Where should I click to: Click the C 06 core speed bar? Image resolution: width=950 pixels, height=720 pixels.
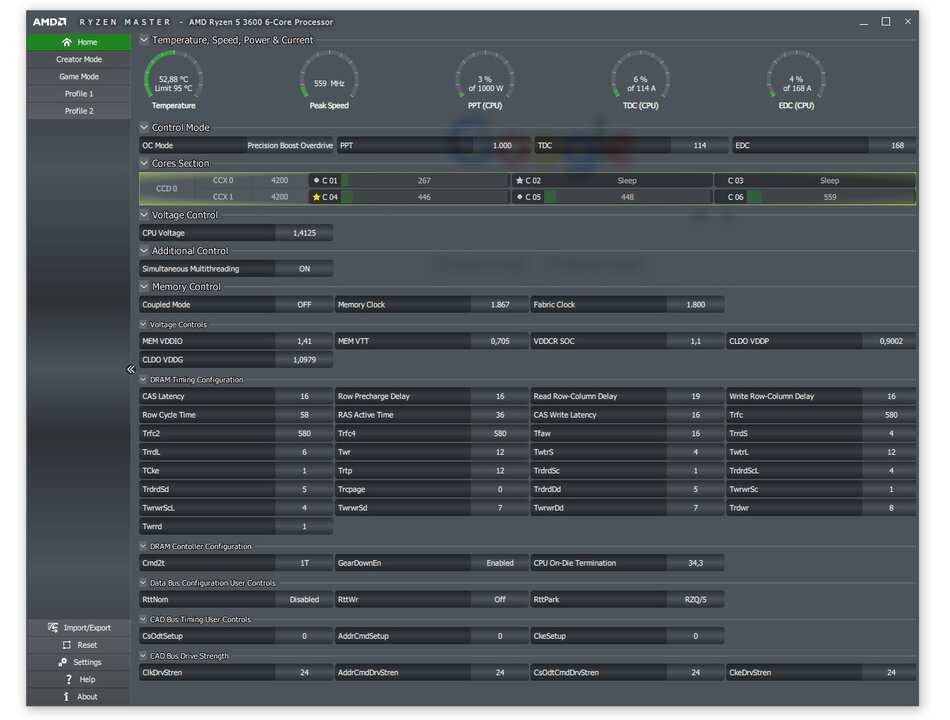click(x=830, y=197)
